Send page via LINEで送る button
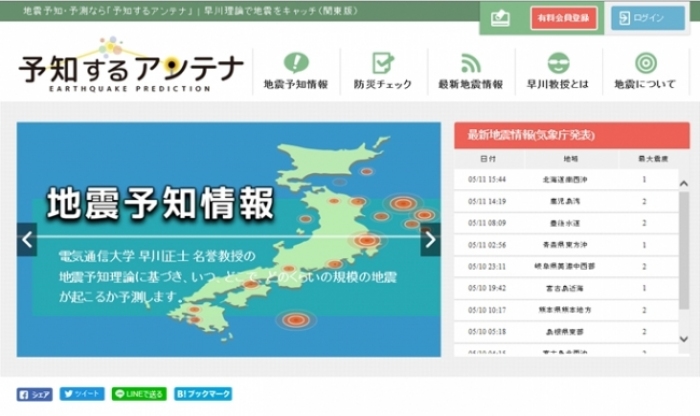This screenshot has height=416, width=700. 139,394
